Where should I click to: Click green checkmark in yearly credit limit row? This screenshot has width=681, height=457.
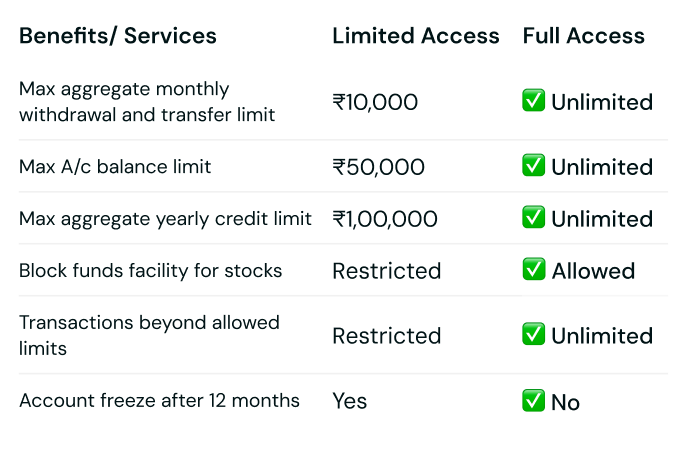[533, 218]
